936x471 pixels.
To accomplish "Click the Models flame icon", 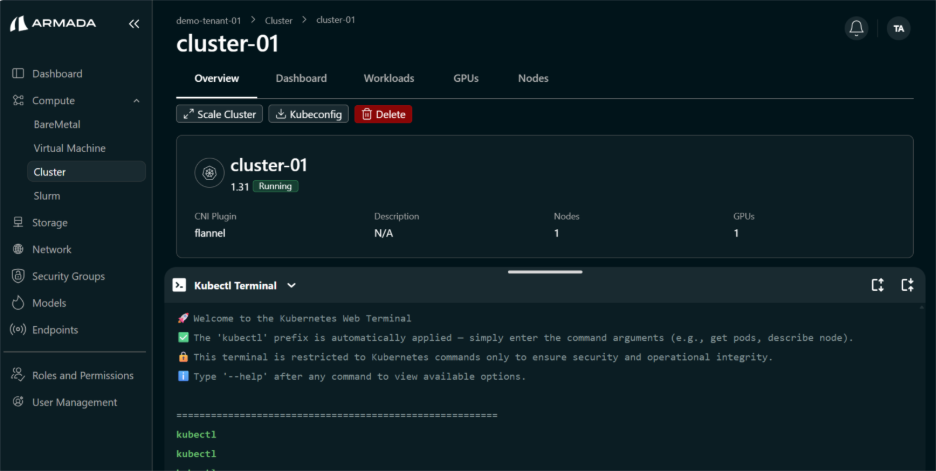I will pos(18,303).
